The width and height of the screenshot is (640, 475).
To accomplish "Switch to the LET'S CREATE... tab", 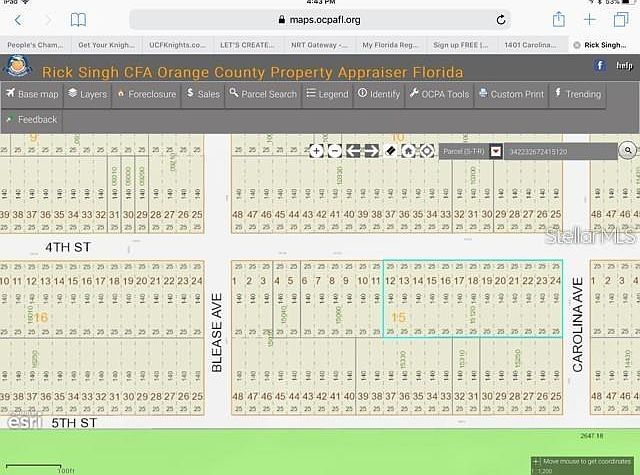I will [x=247, y=45].
